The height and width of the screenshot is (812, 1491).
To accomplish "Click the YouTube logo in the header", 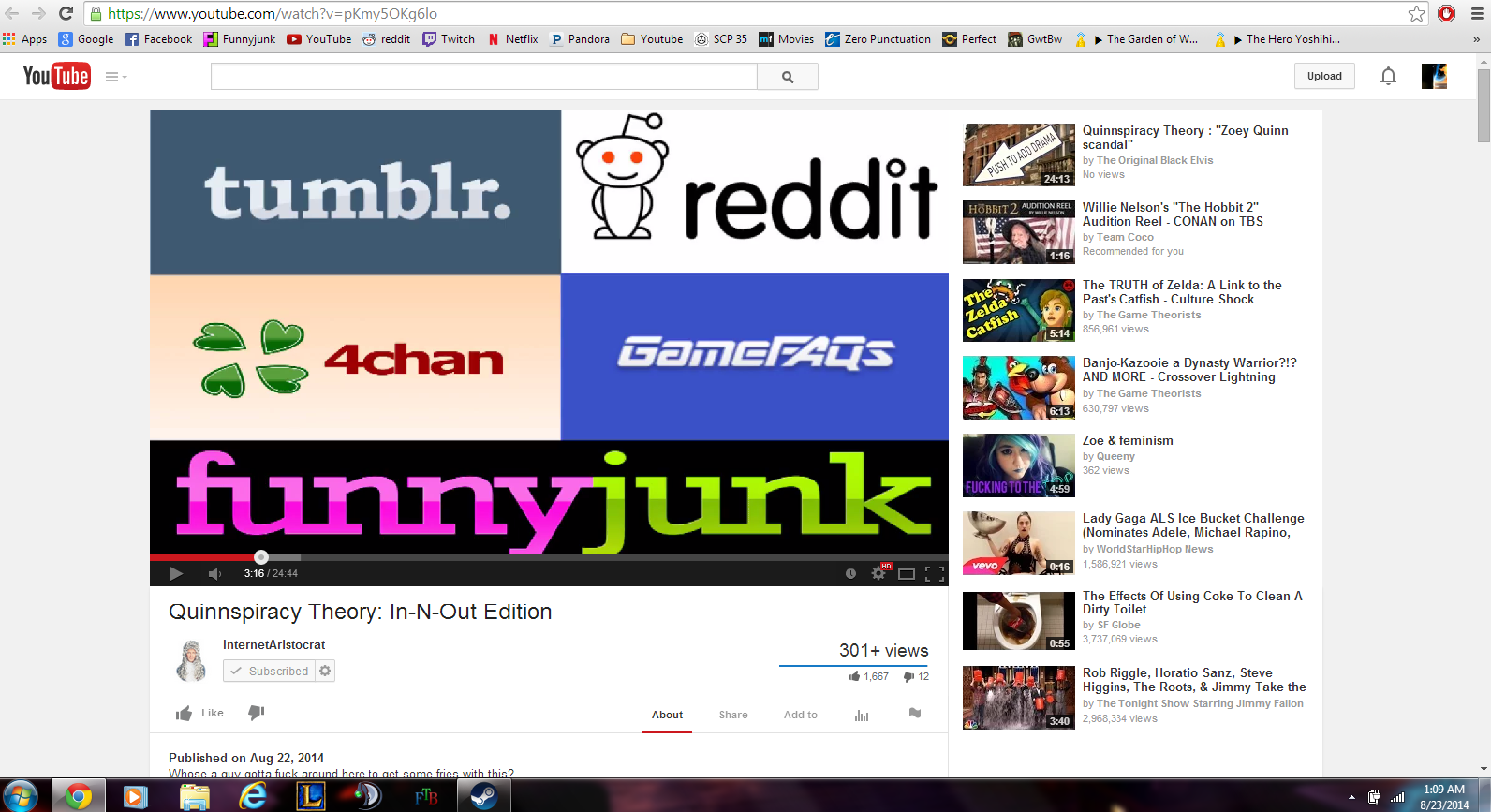I will point(56,76).
